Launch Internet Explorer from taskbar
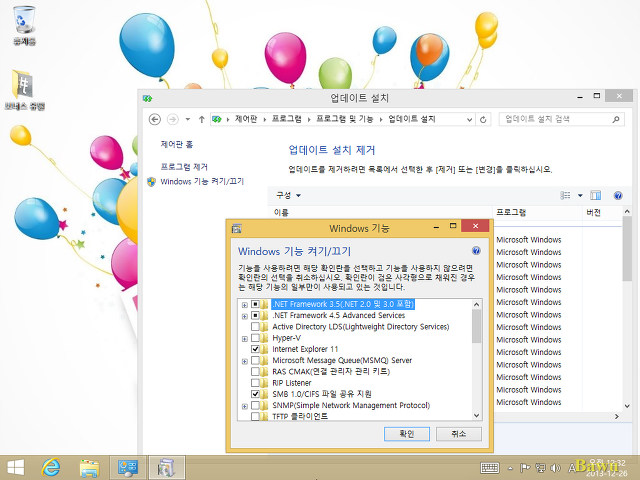The image size is (640, 480). tap(51, 467)
